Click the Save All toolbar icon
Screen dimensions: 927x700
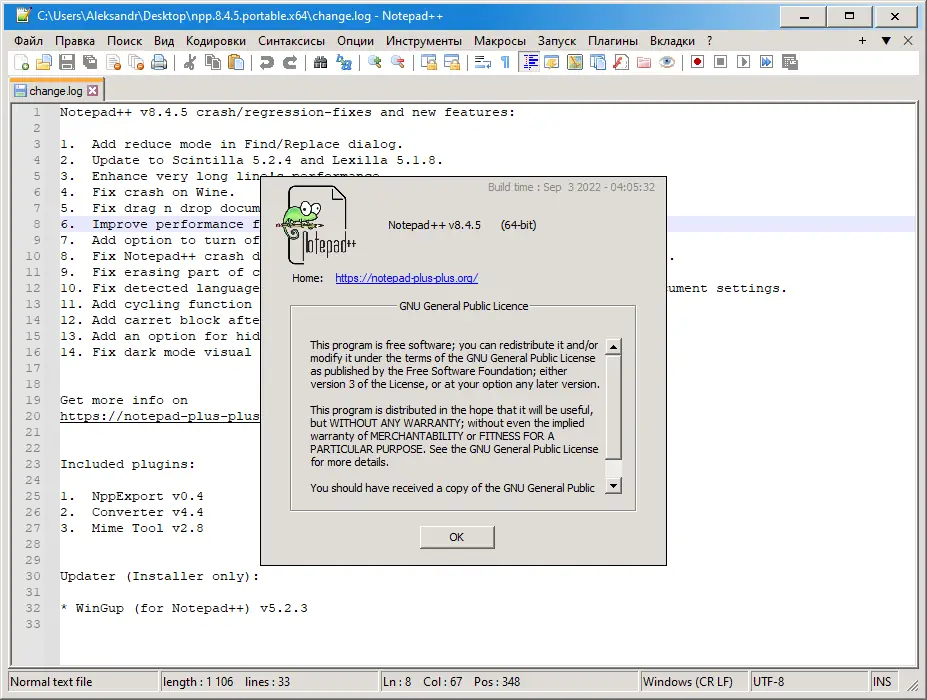(x=90, y=62)
